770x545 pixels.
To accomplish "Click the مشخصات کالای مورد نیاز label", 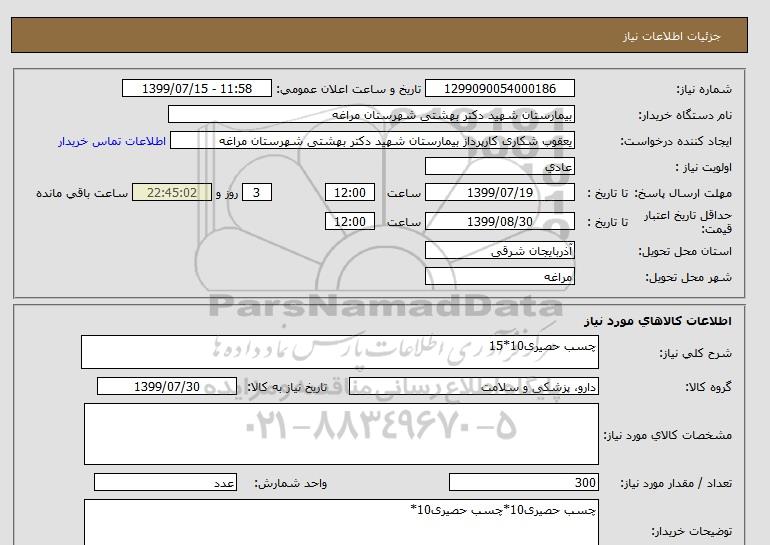I will click(x=668, y=435).
